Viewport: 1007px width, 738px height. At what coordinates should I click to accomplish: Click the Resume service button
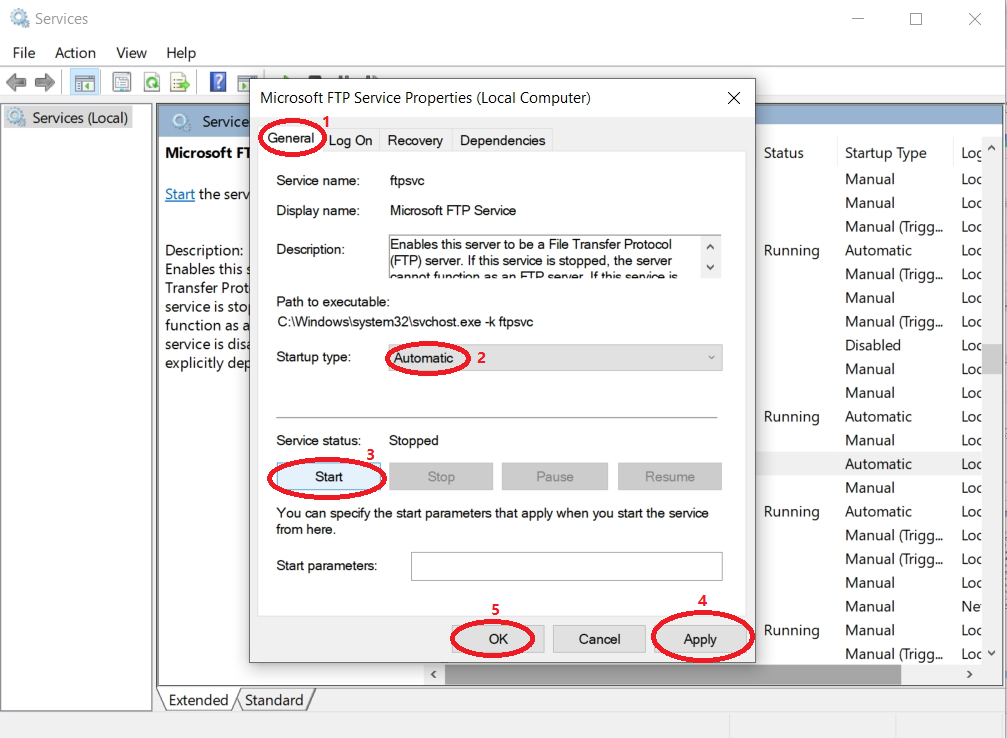point(670,477)
